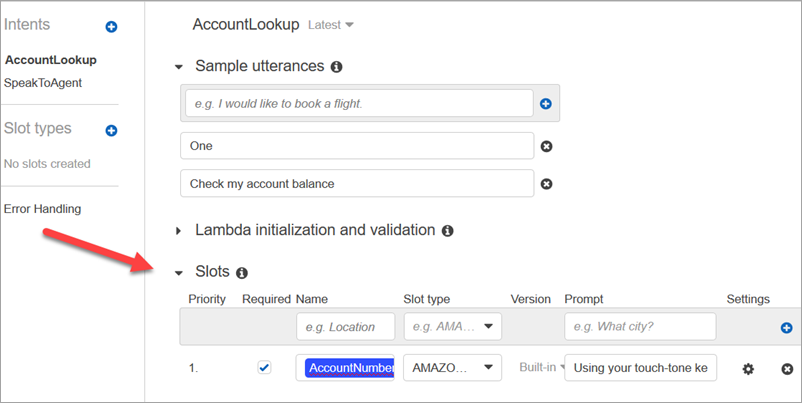Remove the 'One' utterance
Image resolution: width=802 pixels, height=403 pixels.
546,146
